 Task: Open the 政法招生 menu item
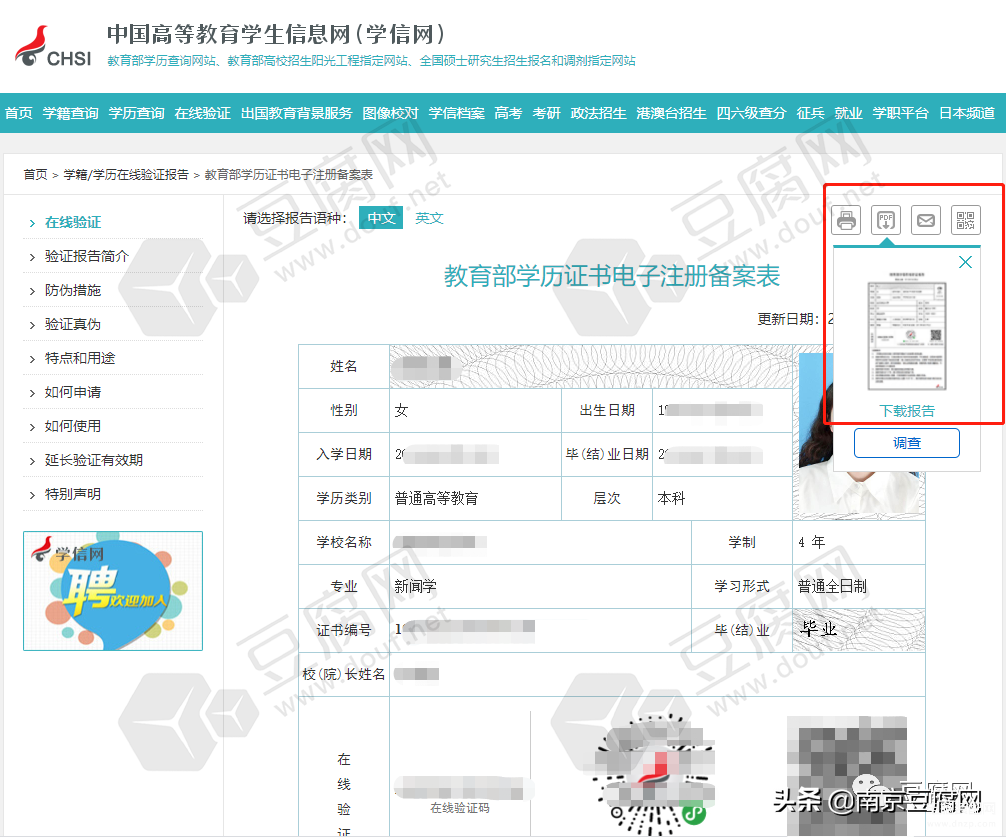599,114
